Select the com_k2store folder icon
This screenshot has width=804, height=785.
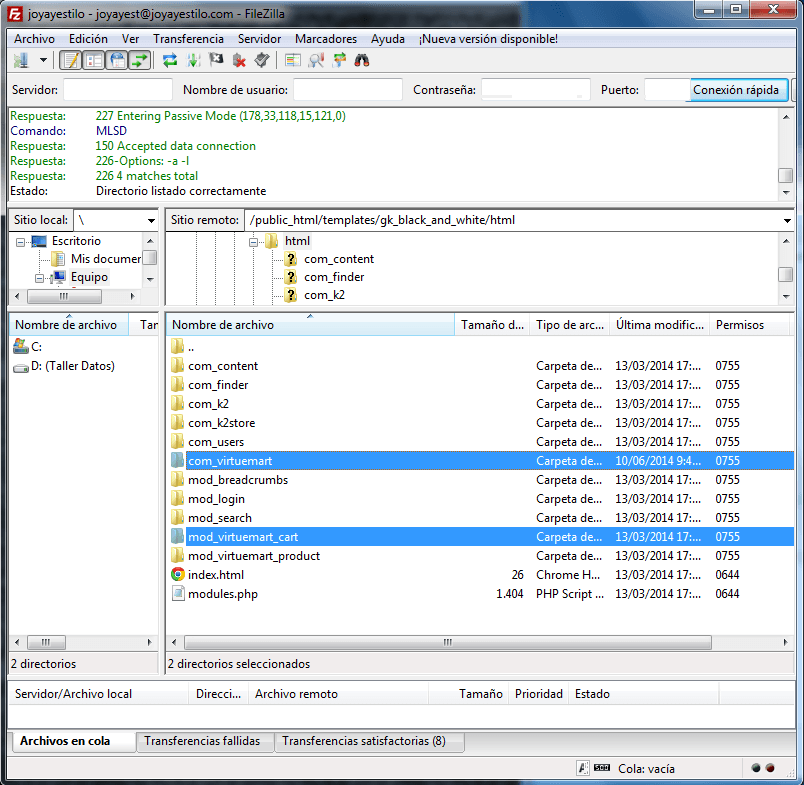pos(177,422)
